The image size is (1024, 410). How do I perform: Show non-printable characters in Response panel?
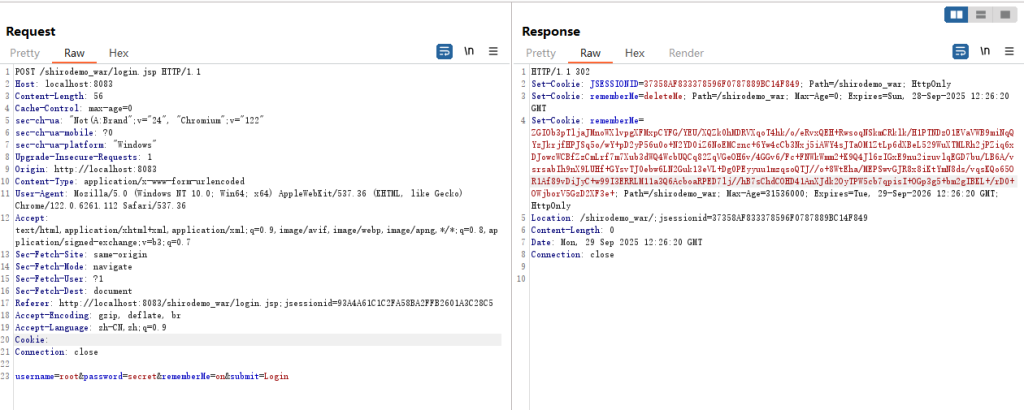click(985, 51)
